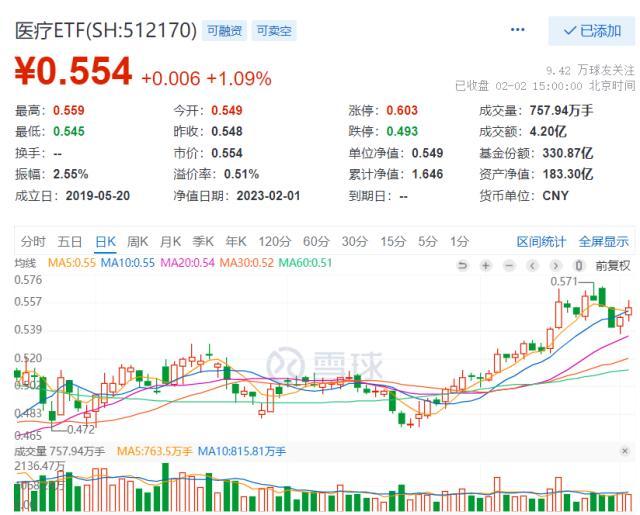The width and height of the screenshot is (640, 515).
Task: Select the 日K chart tab
Action: pos(105,241)
